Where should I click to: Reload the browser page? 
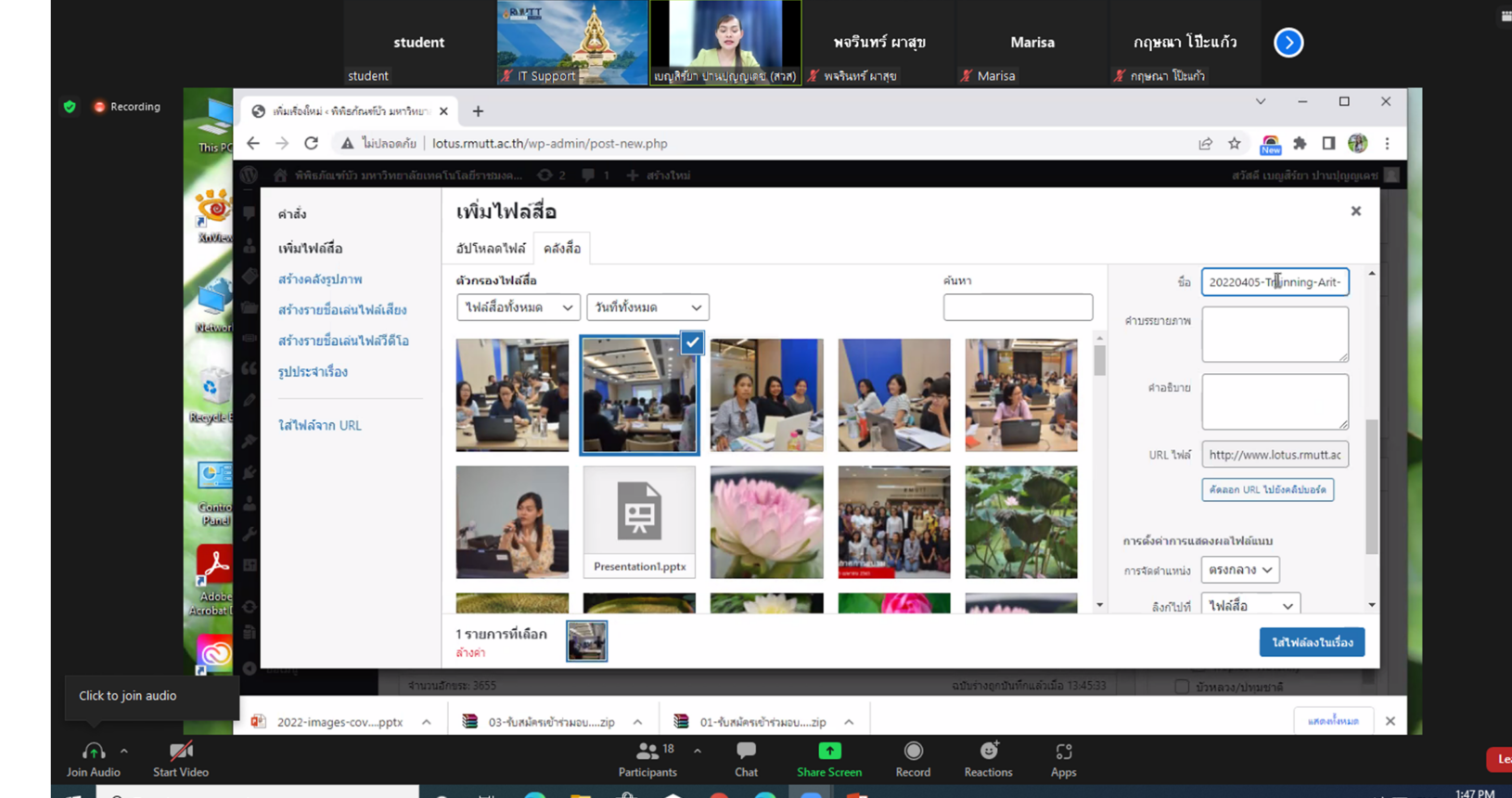[x=312, y=143]
